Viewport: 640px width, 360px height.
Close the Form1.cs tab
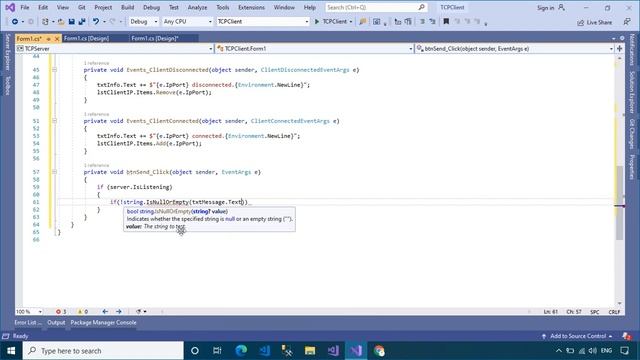(57, 39)
